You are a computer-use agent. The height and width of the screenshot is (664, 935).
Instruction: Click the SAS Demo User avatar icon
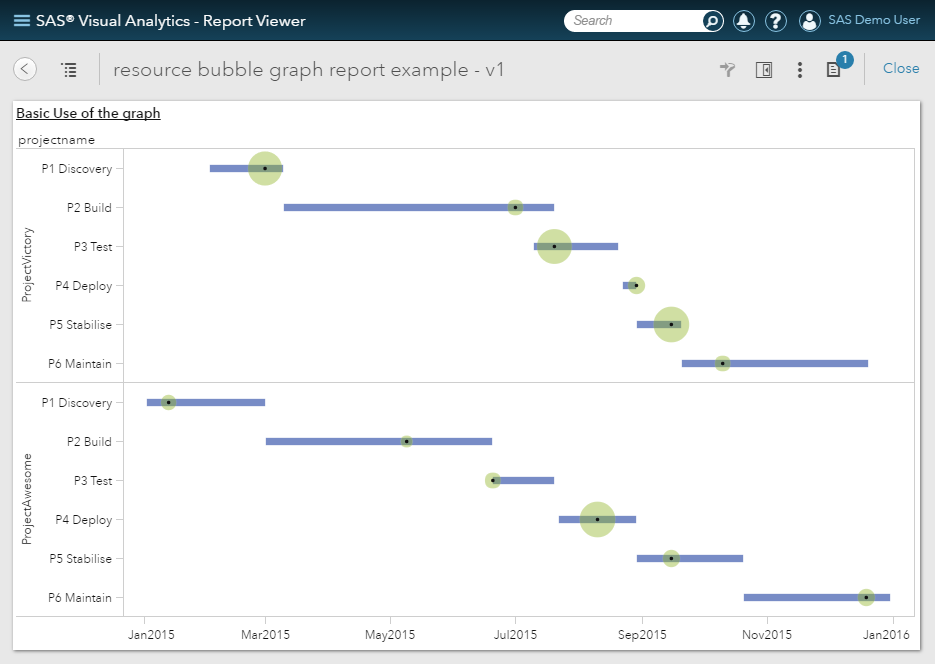tap(809, 20)
